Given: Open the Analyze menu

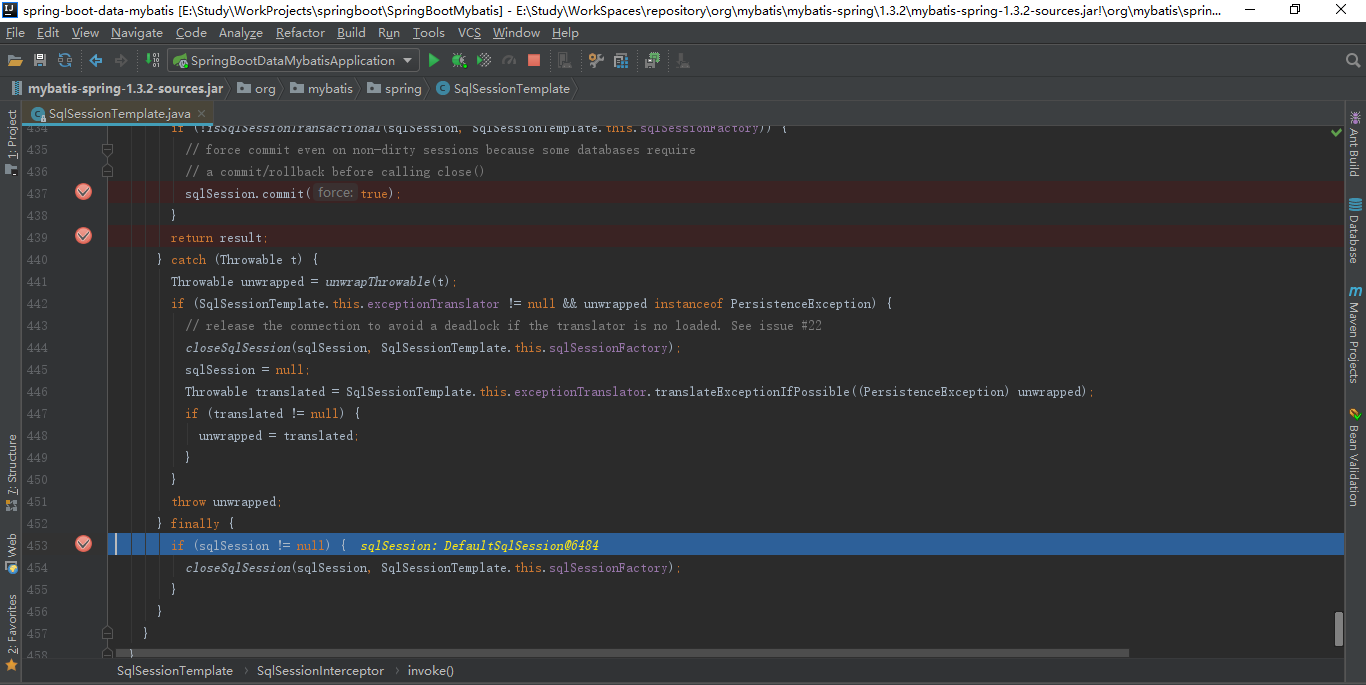Looking at the screenshot, I should pyautogui.click(x=241, y=33).
